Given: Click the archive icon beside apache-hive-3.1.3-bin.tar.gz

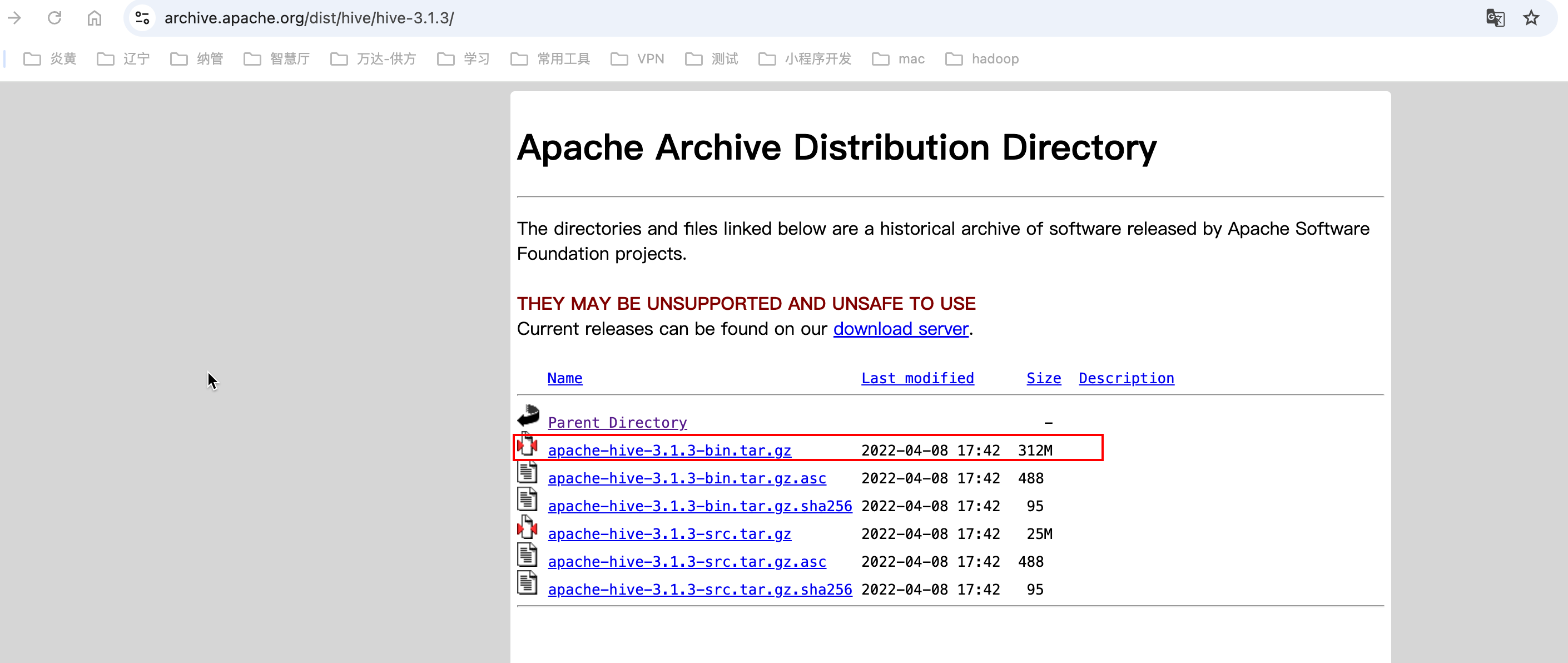Looking at the screenshot, I should (x=527, y=444).
